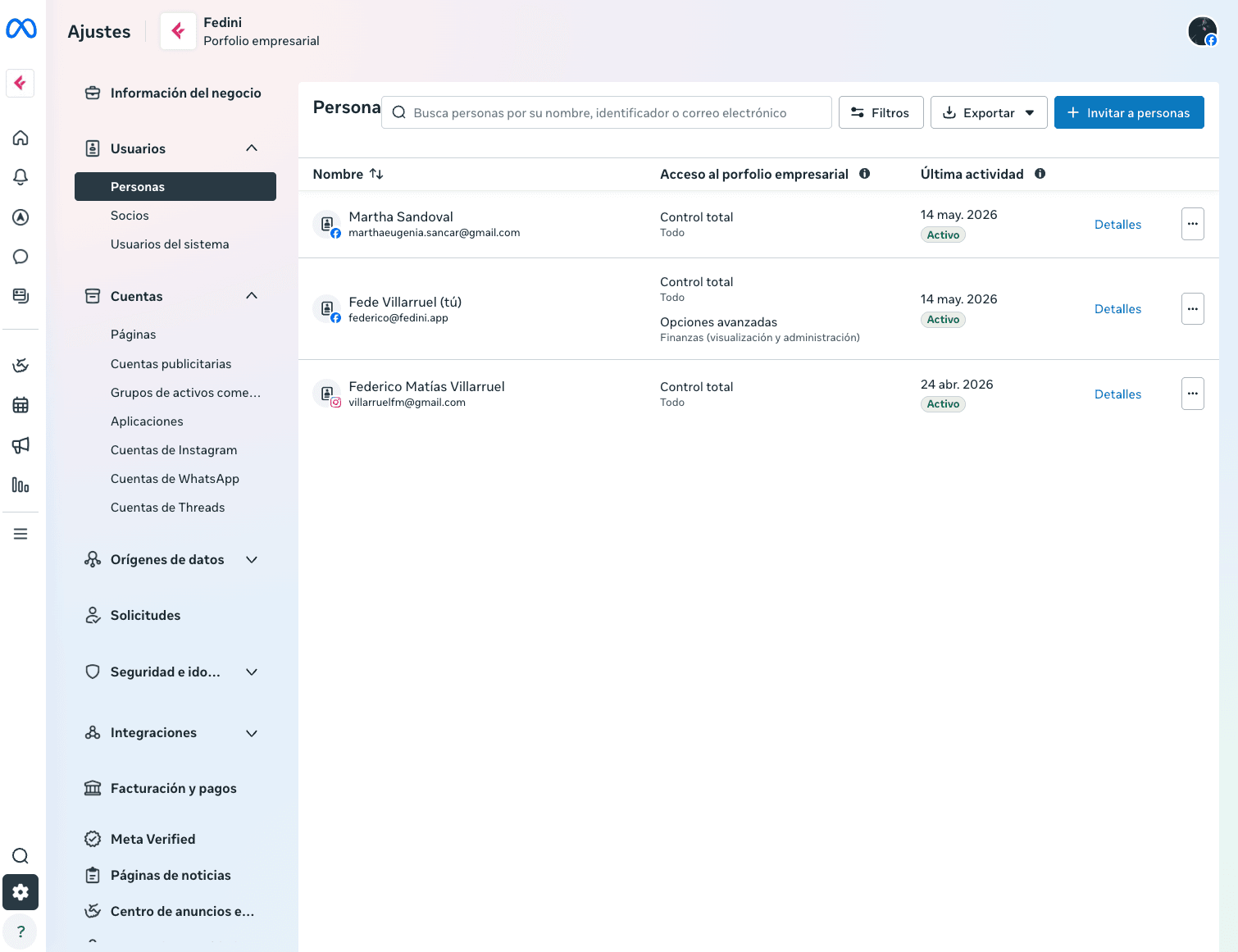Collapse the Cuentas section
The height and width of the screenshot is (952, 1238).
(252, 296)
